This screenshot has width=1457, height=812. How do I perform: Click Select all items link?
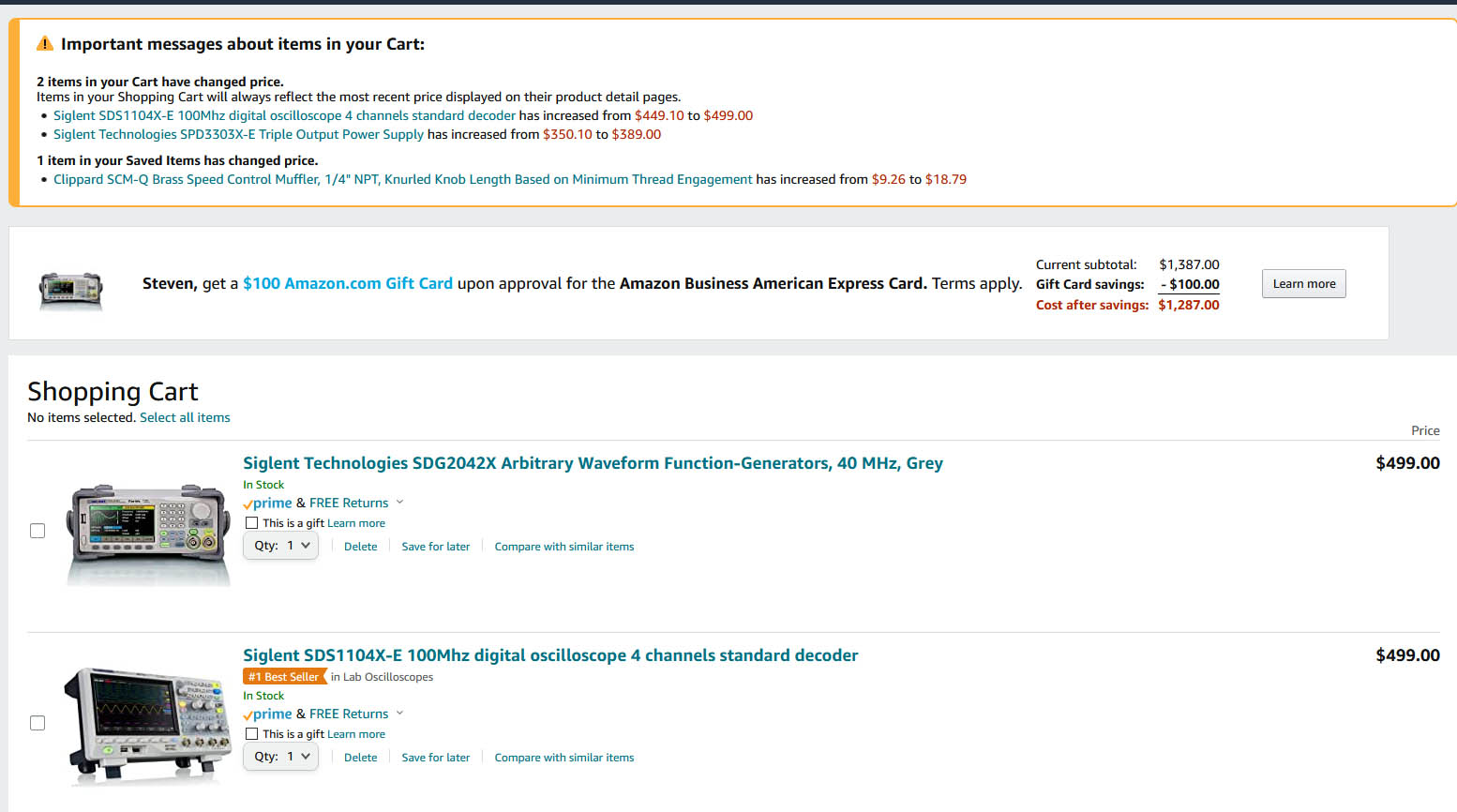185,417
